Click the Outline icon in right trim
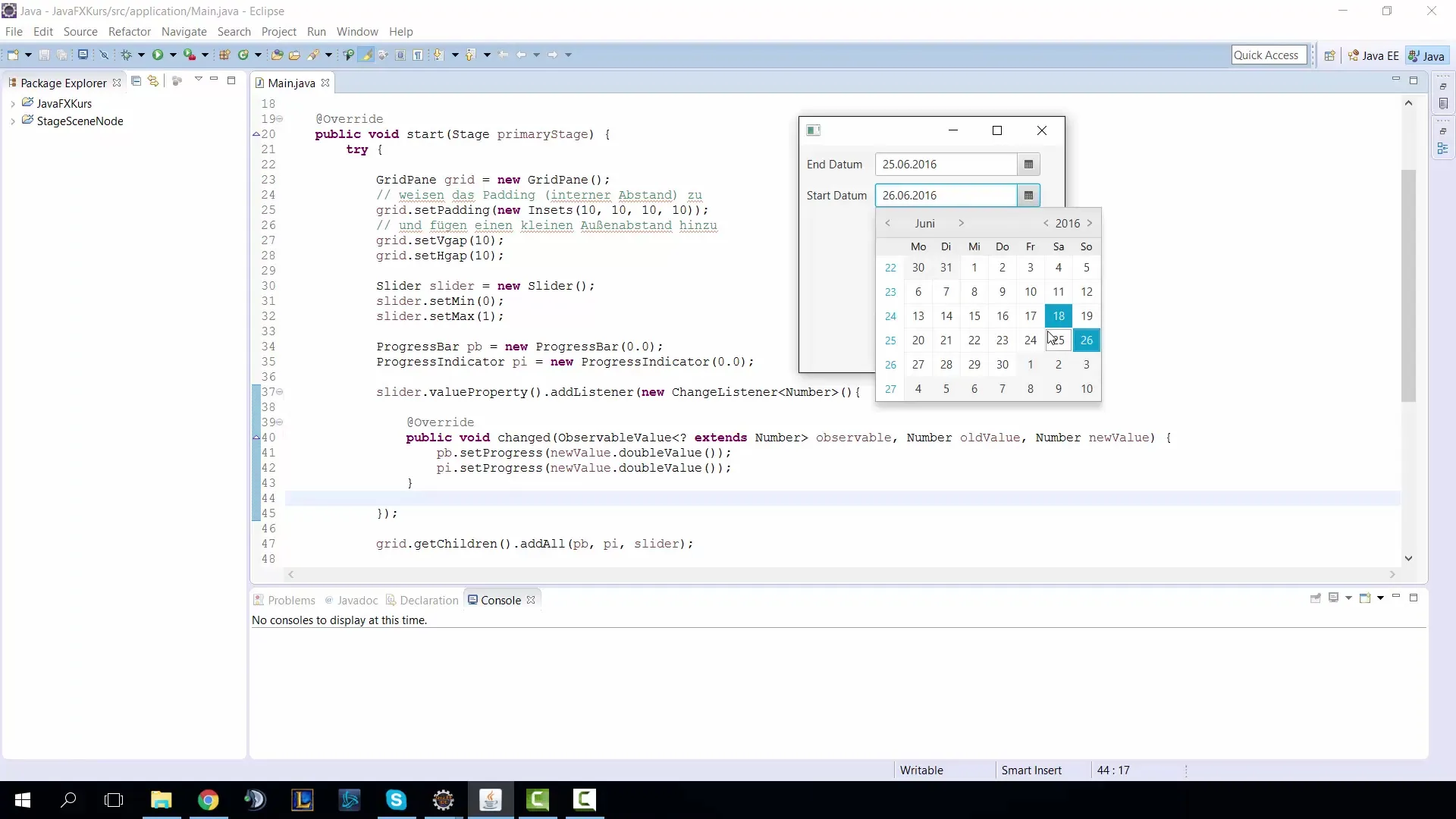Viewport: 1456px width, 819px height. pos(1443,149)
